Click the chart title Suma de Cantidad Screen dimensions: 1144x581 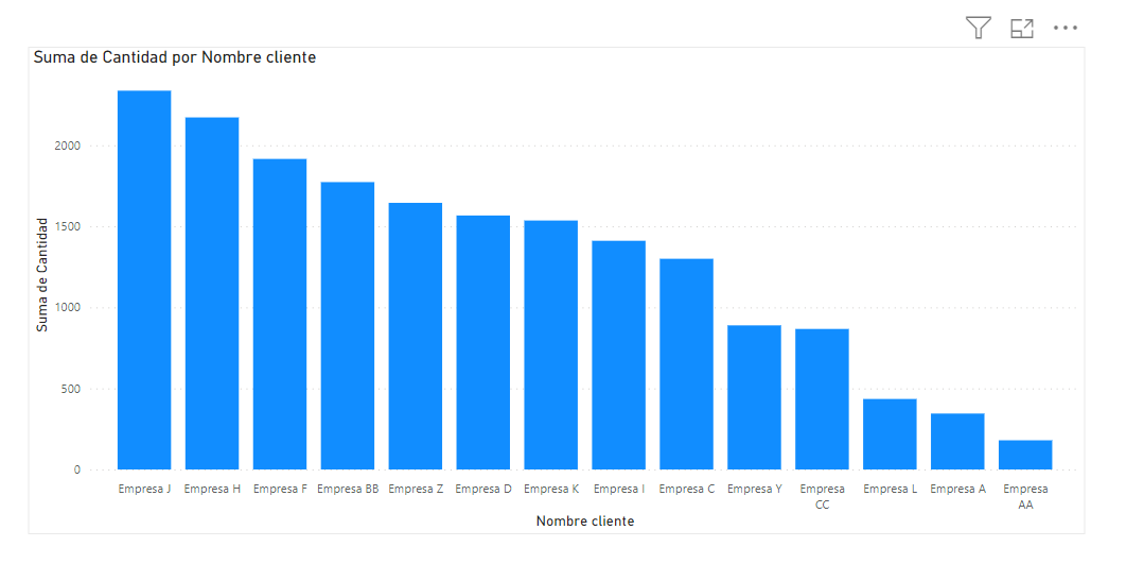(174, 58)
